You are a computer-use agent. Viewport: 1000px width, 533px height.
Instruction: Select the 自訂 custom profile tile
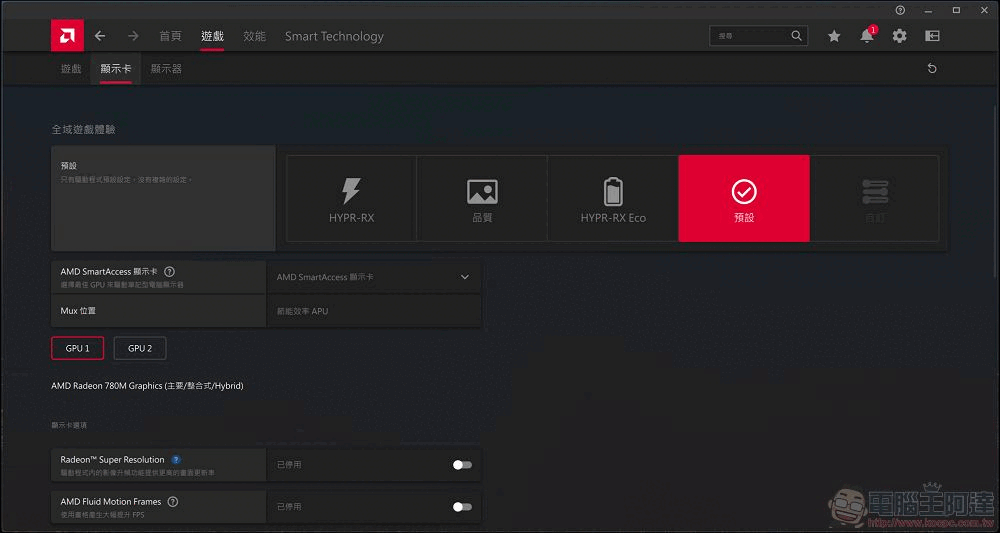click(874, 198)
